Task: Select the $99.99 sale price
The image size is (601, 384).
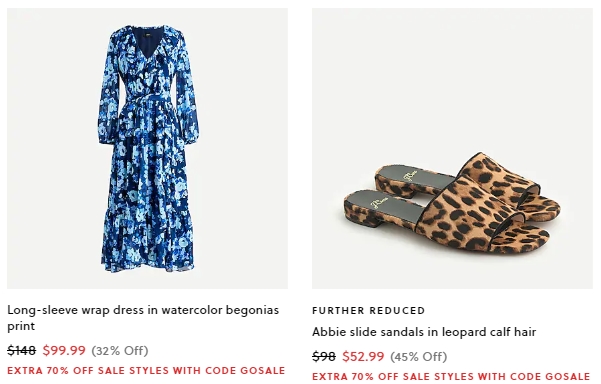Action: (x=64, y=350)
